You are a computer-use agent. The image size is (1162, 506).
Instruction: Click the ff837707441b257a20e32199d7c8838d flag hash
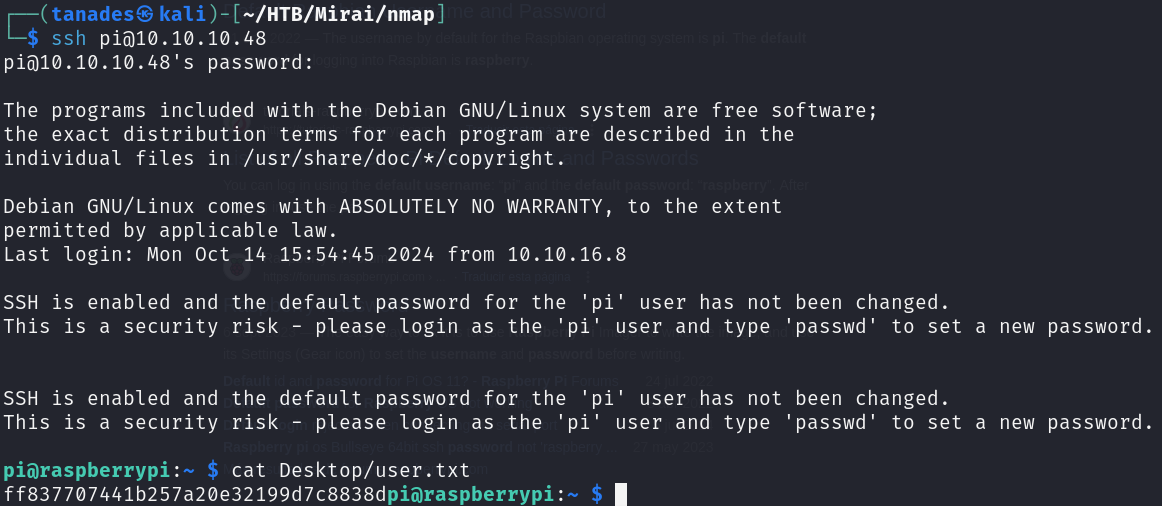(195, 494)
